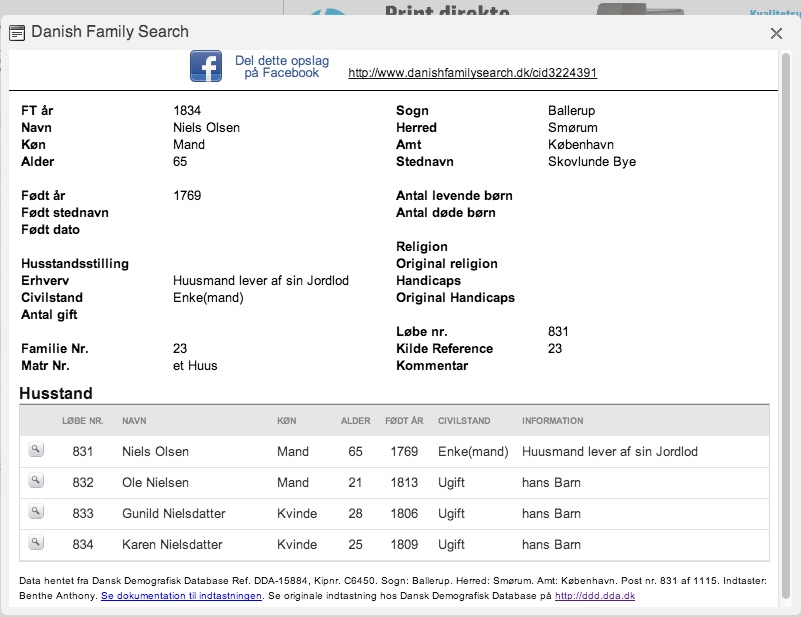Image resolution: width=801 pixels, height=617 pixels.
Task: Click the ALDER column header
Action: click(x=356, y=421)
